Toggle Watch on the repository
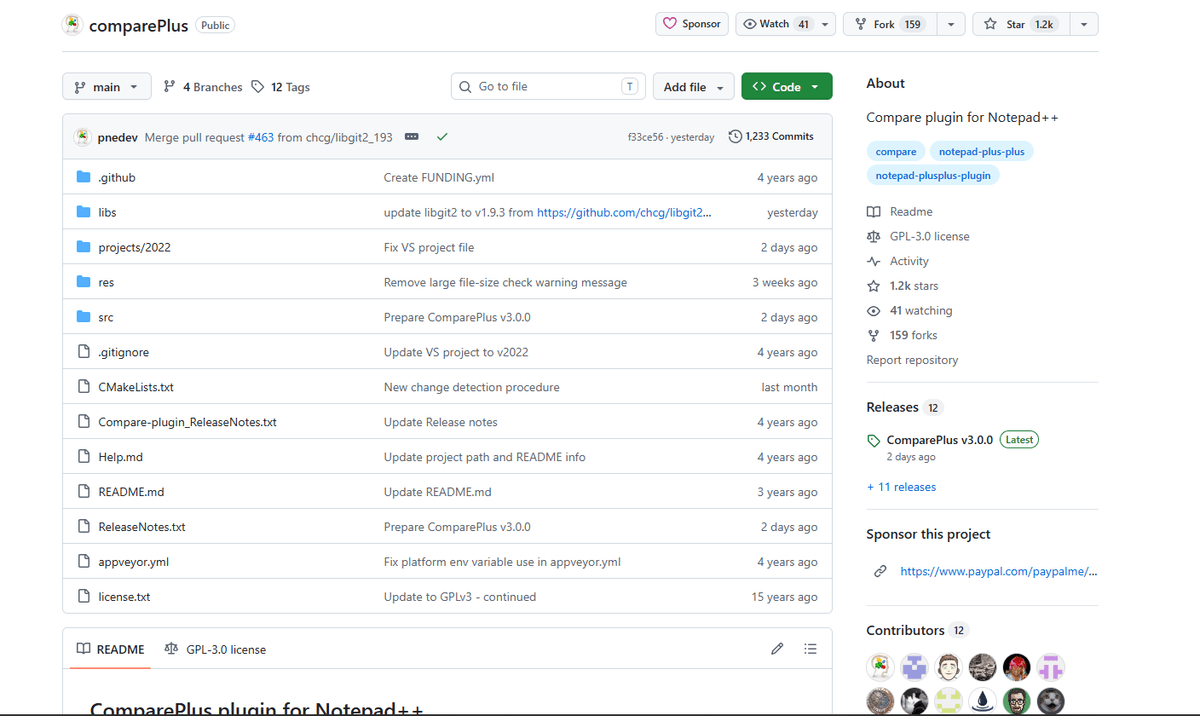 coord(777,24)
